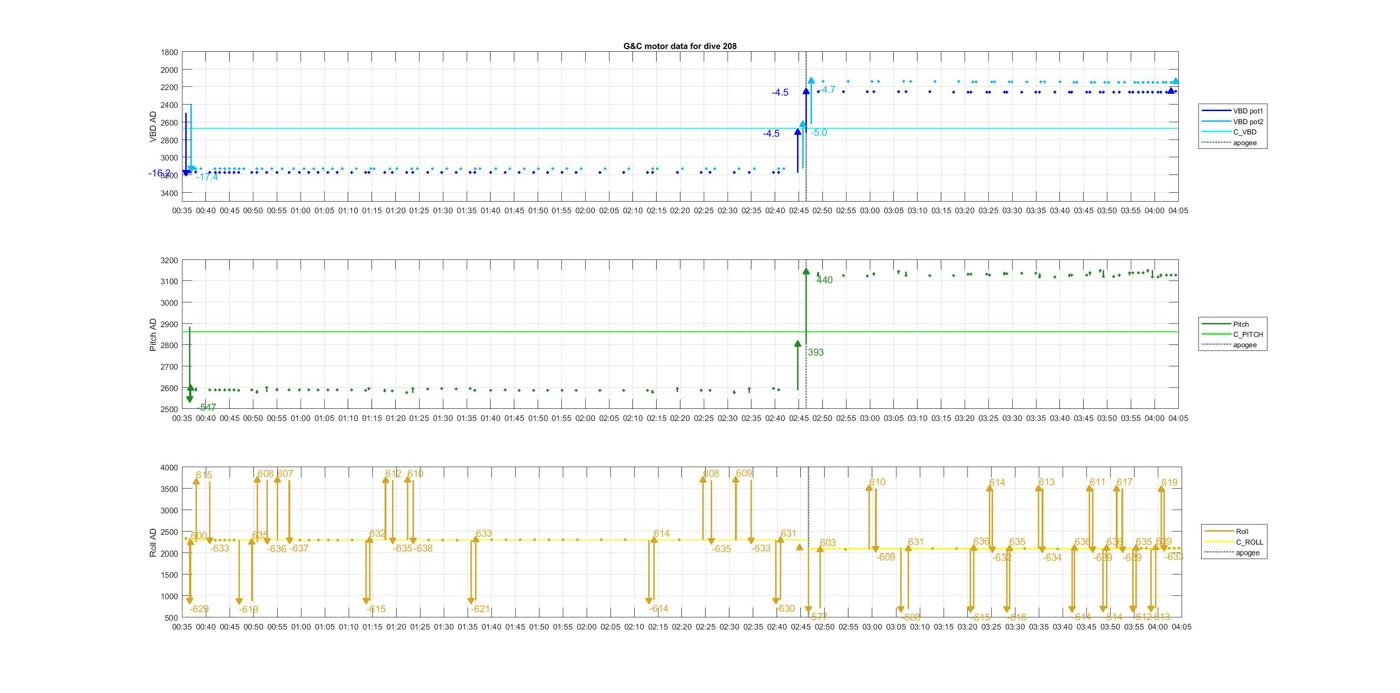Screen dimensions: 1400x693
Task: Click the '1800' tick on the VBD axis
Action: click(x=169, y=52)
